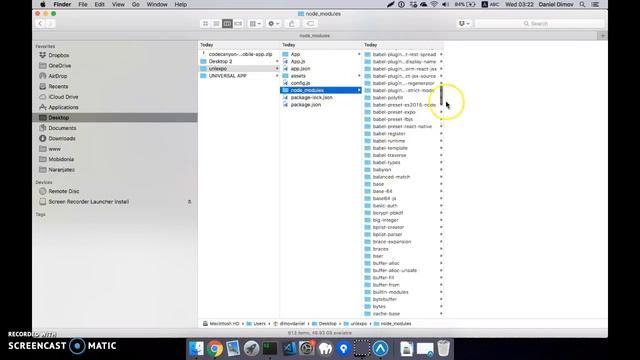Image resolution: width=640 pixels, height=360 pixels.
Task: Click the Finder search field
Action: coord(540,24)
